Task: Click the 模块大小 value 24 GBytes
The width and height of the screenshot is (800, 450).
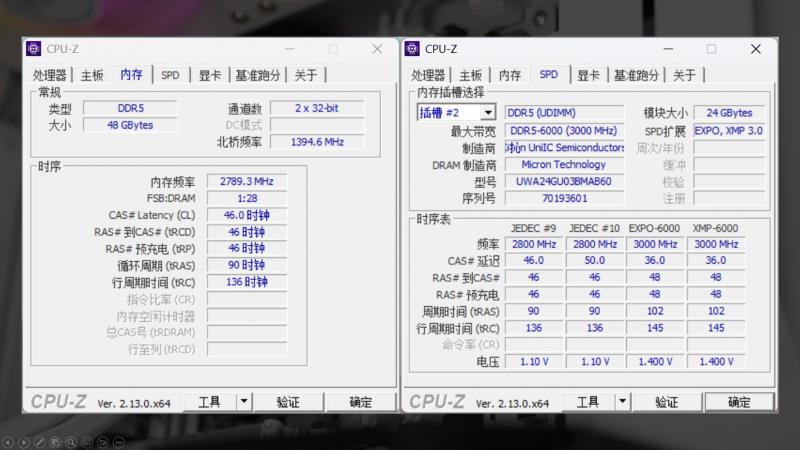Action: click(729, 113)
